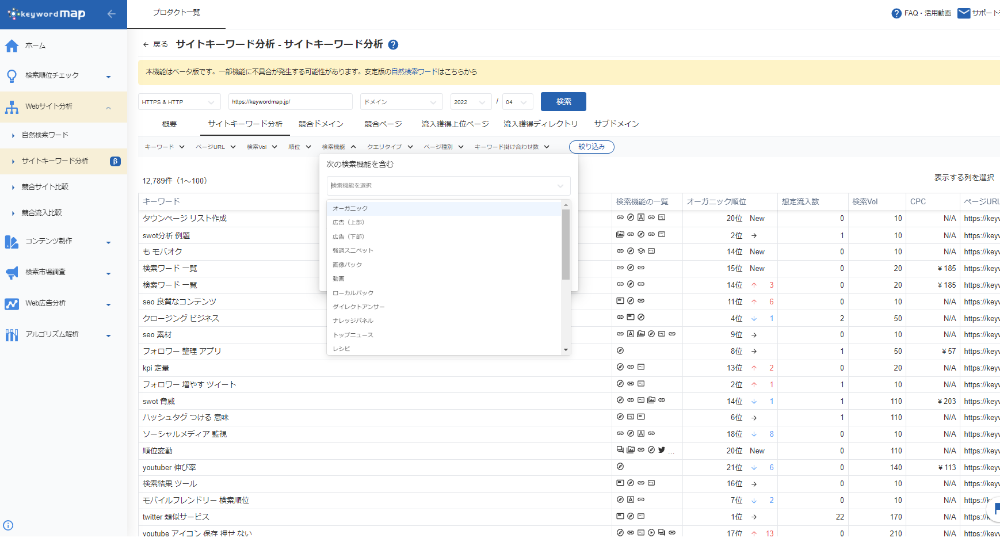Open the 2022 year dropdown
The height and width of the screenshot is (537, 1000).
pyautogui.click(x=471, y=102)
